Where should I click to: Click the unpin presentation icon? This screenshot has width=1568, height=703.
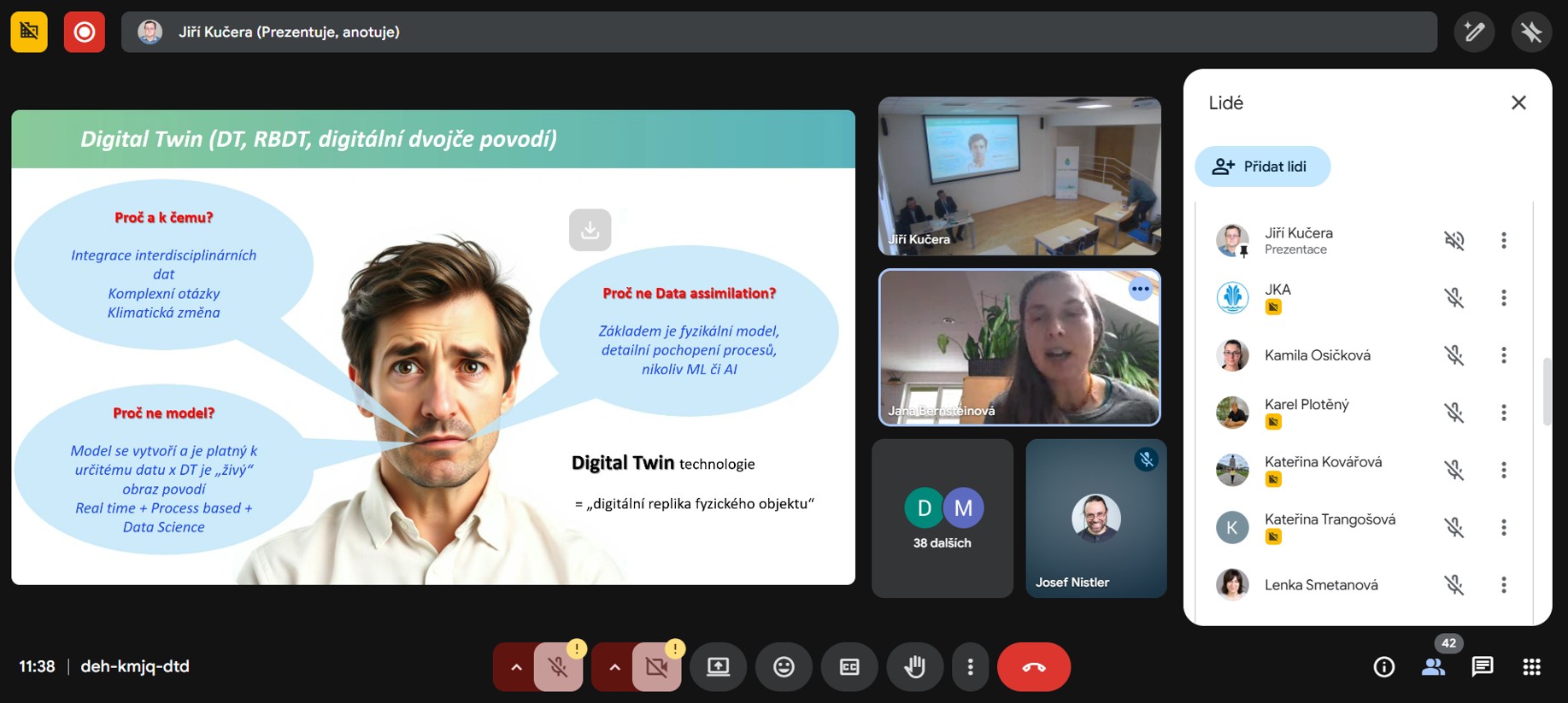[x=1530, y=32]
